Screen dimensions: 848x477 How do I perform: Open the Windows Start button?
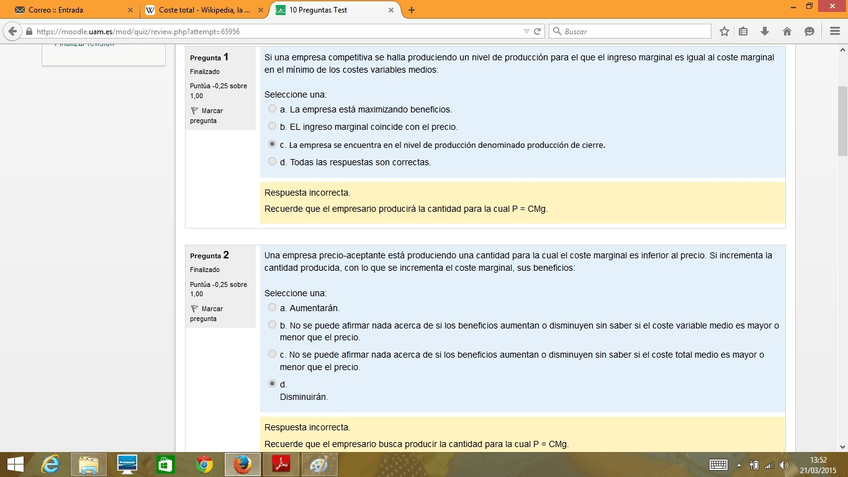15,465
